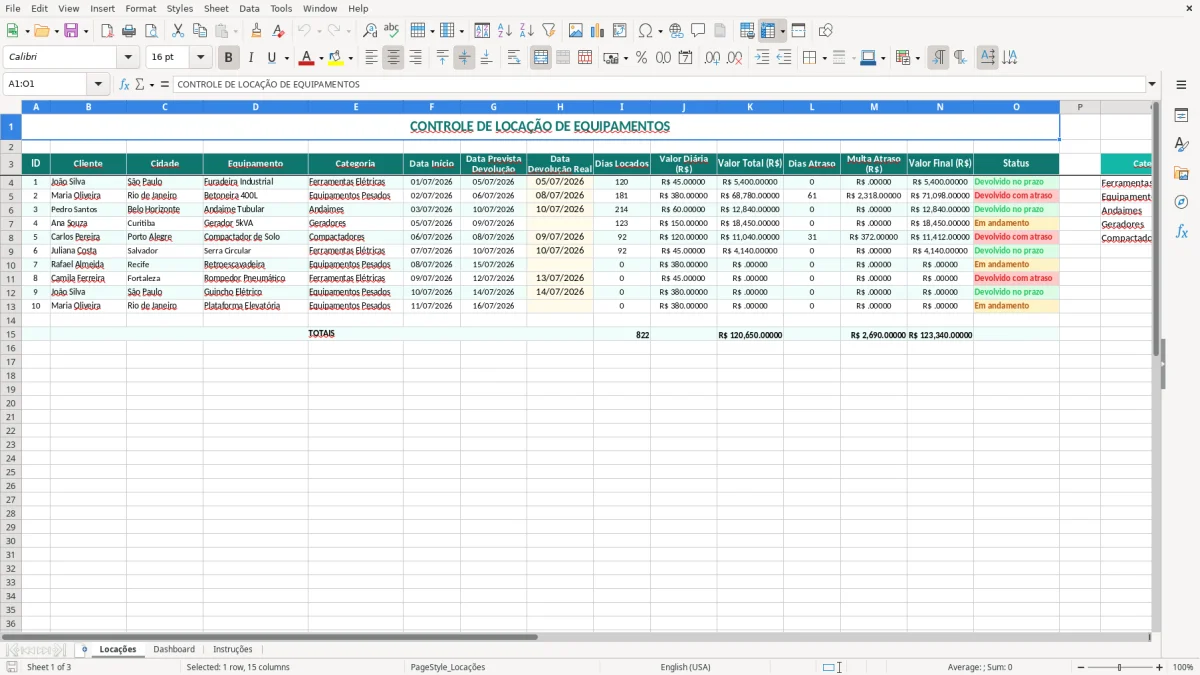The width and height of the screenshot is (1200, 675).
Task: Open Find and Replace
Action: pyautogui.click(x=370, y=31)
